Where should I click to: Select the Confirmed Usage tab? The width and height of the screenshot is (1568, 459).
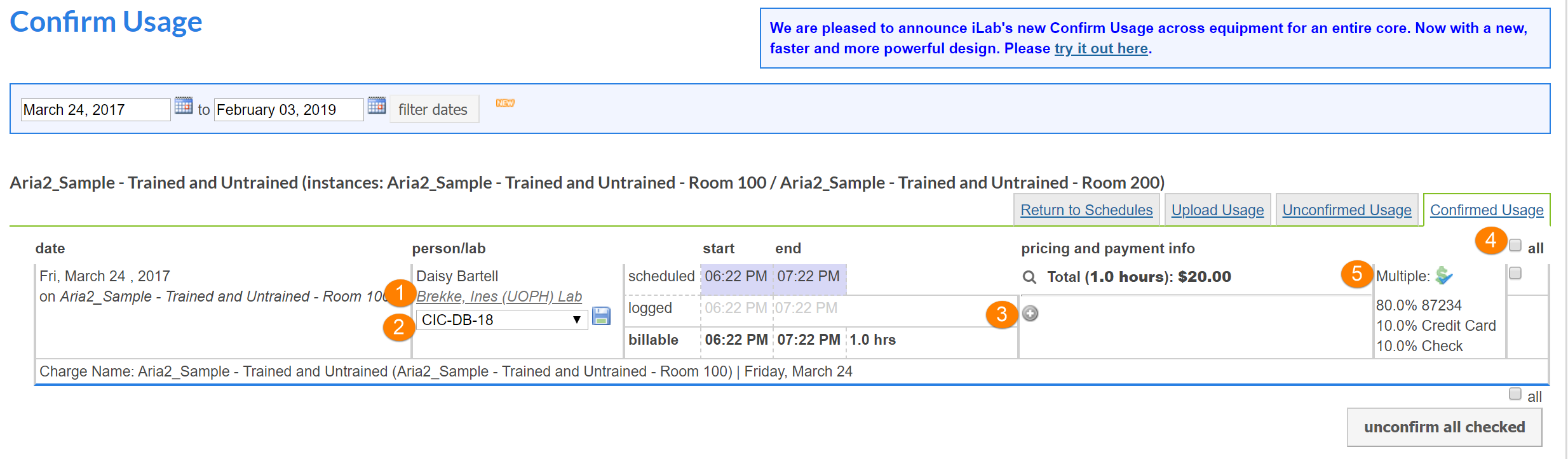tap(1487, 210)
